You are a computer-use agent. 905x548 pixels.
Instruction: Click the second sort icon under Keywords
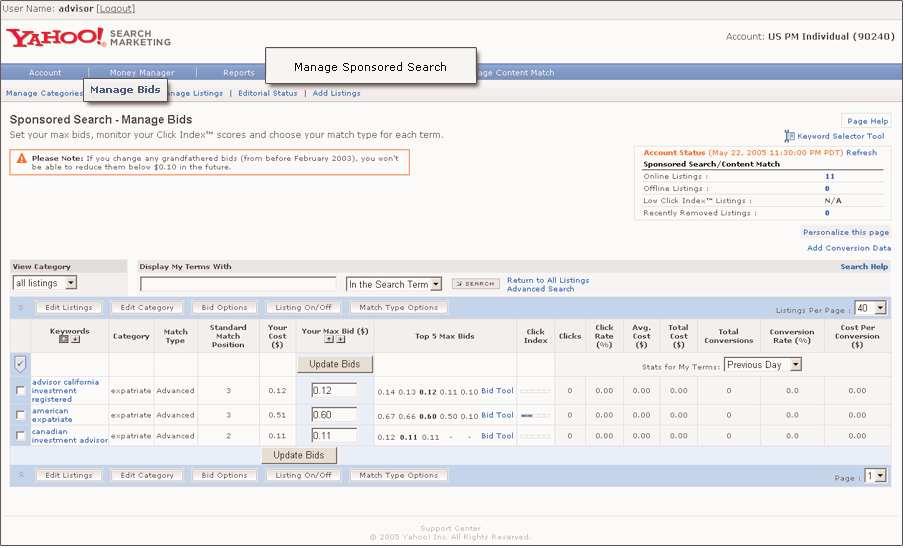coord(75,340)
